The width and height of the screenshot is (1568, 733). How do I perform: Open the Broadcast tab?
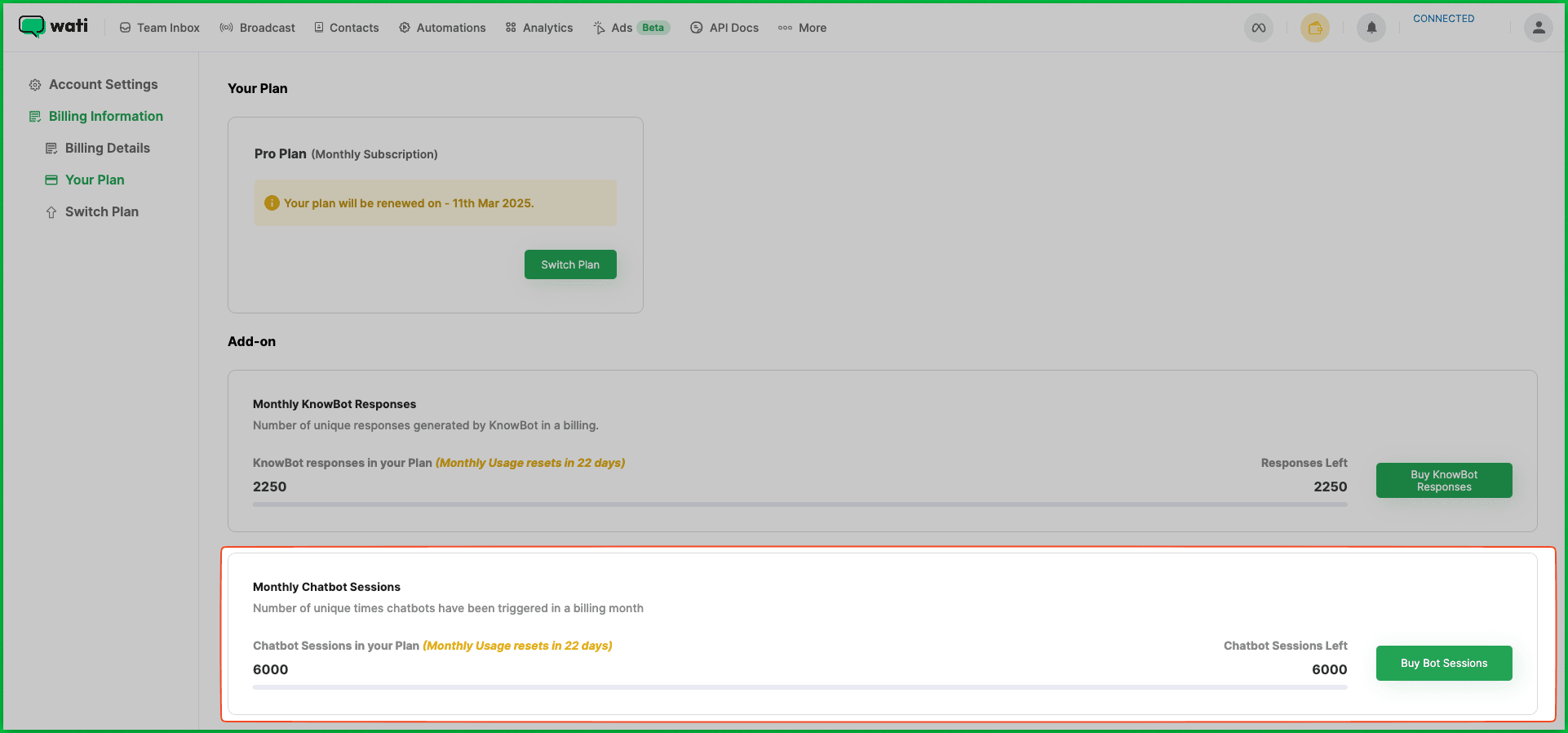pos(257,28)
